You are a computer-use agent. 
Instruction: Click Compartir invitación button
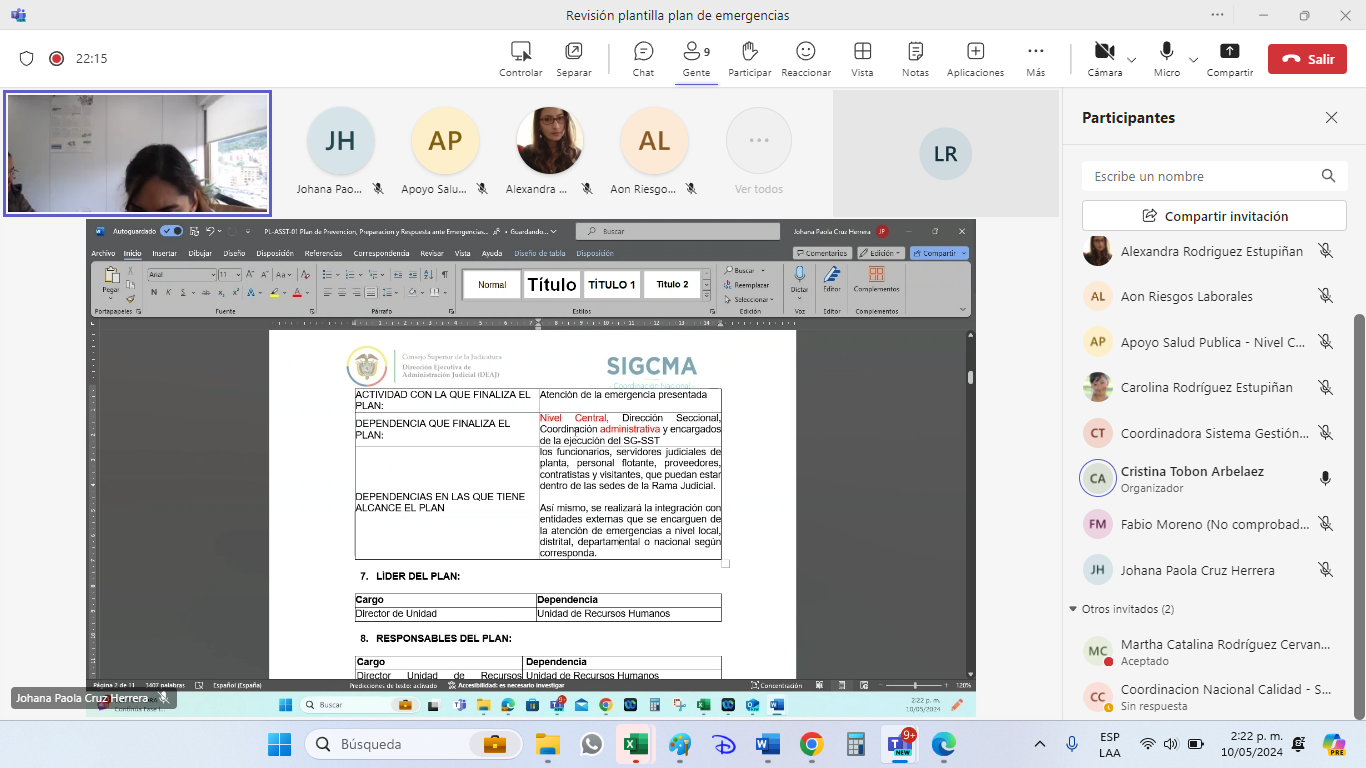[1214, 216]
